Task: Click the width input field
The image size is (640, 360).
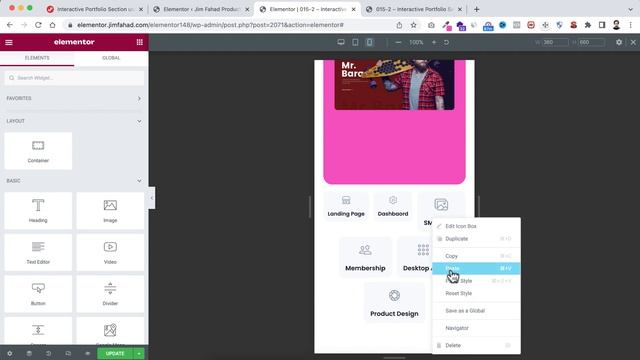Action: 555,42
